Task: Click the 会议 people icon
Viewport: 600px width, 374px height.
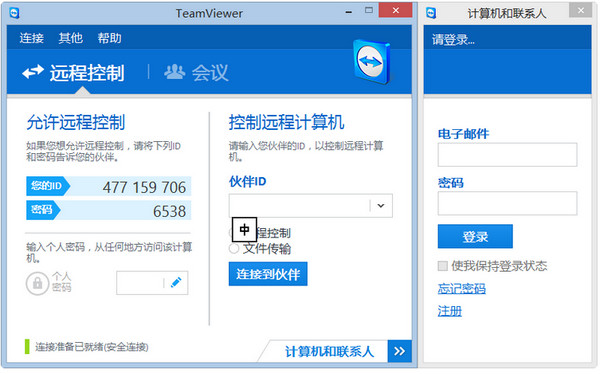Action: tap(174, 72)
